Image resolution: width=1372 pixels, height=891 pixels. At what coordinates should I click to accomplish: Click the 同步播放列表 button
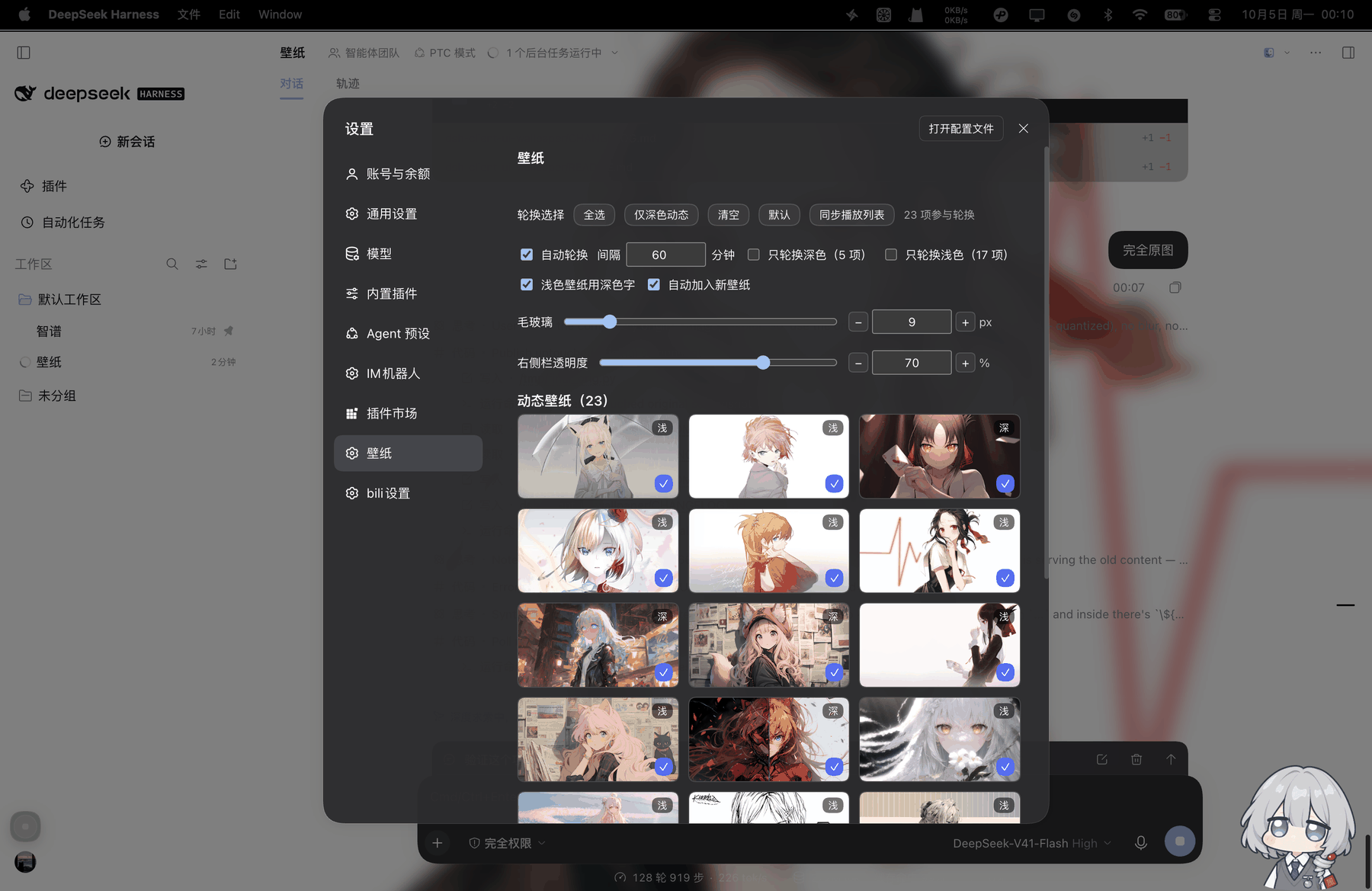[x=851, y=215]
